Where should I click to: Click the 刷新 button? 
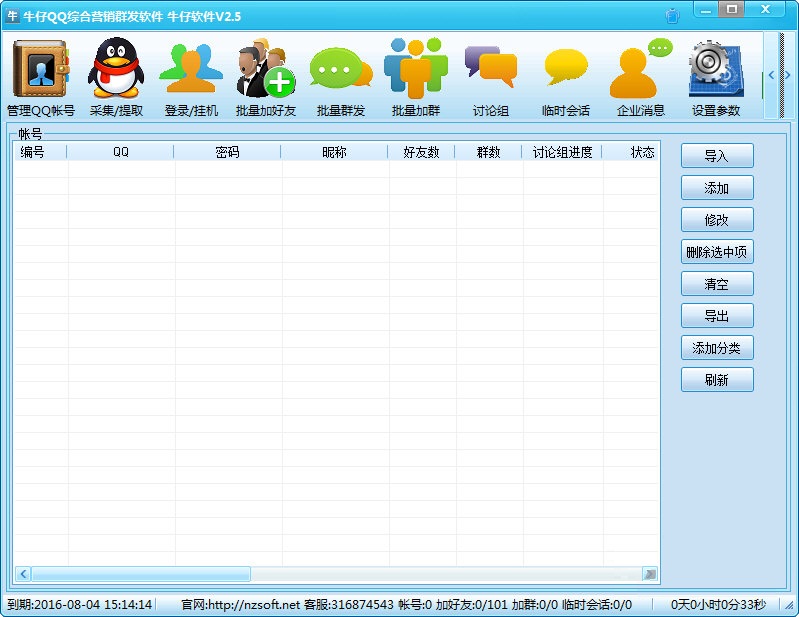[717, 380]
